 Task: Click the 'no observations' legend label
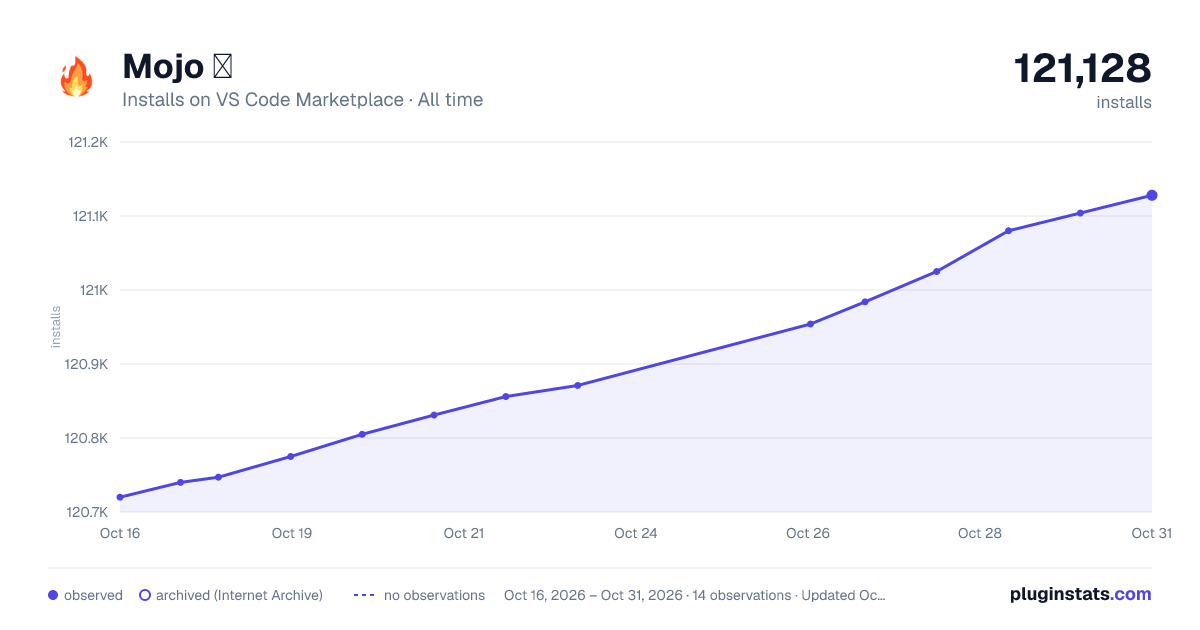434,595
